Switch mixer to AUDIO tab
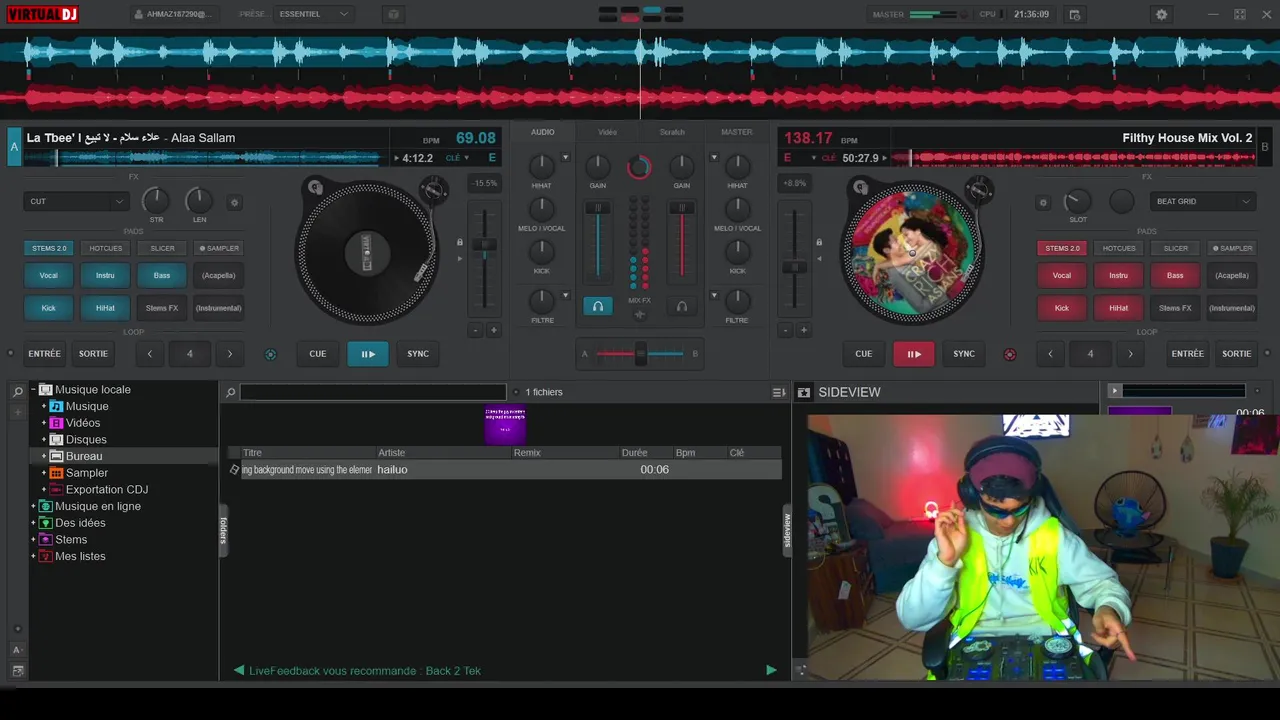1280x720 pixels. tap(543, 132)
